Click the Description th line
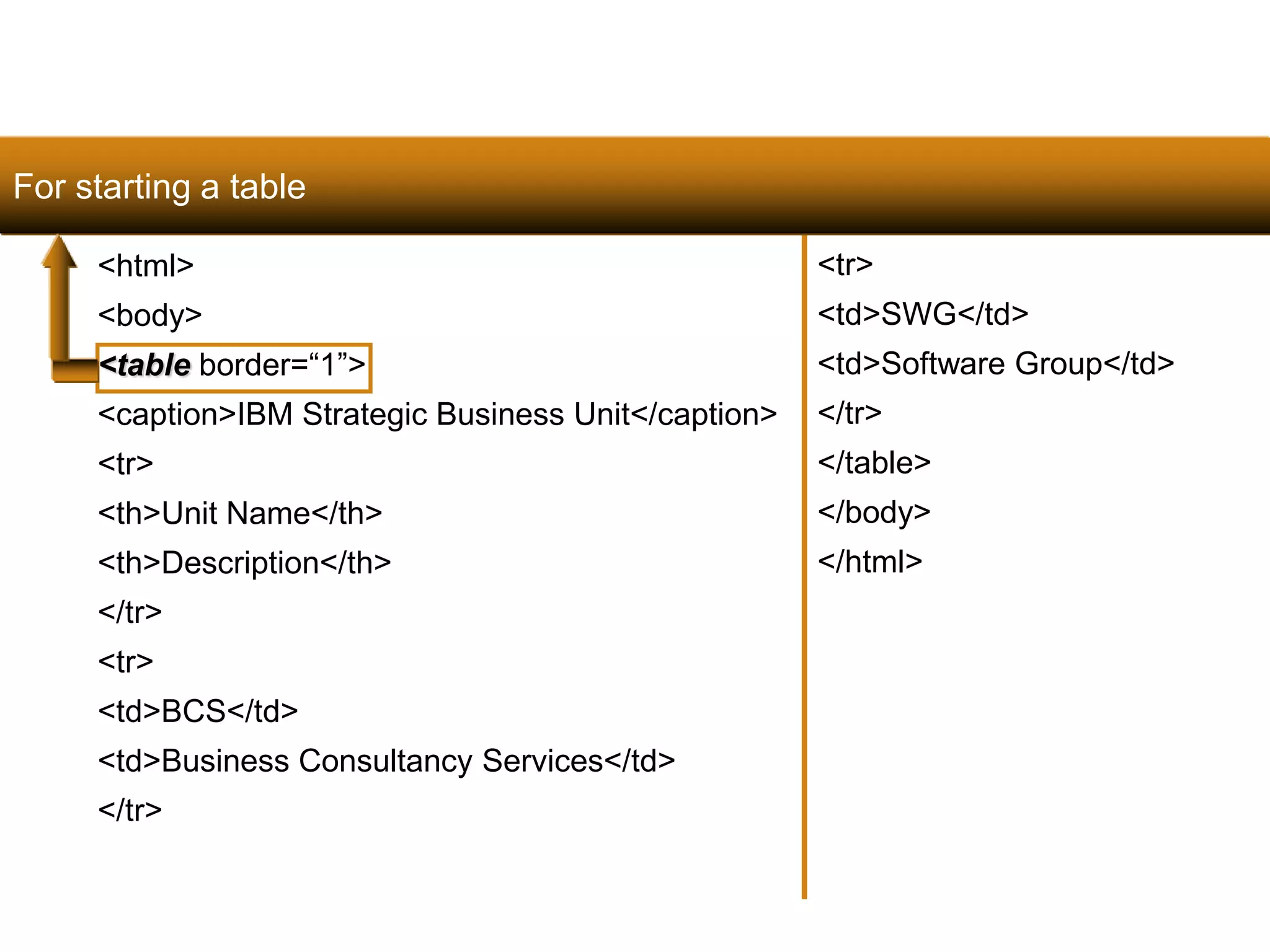The image size is (1270, 952). click(244, 563)
